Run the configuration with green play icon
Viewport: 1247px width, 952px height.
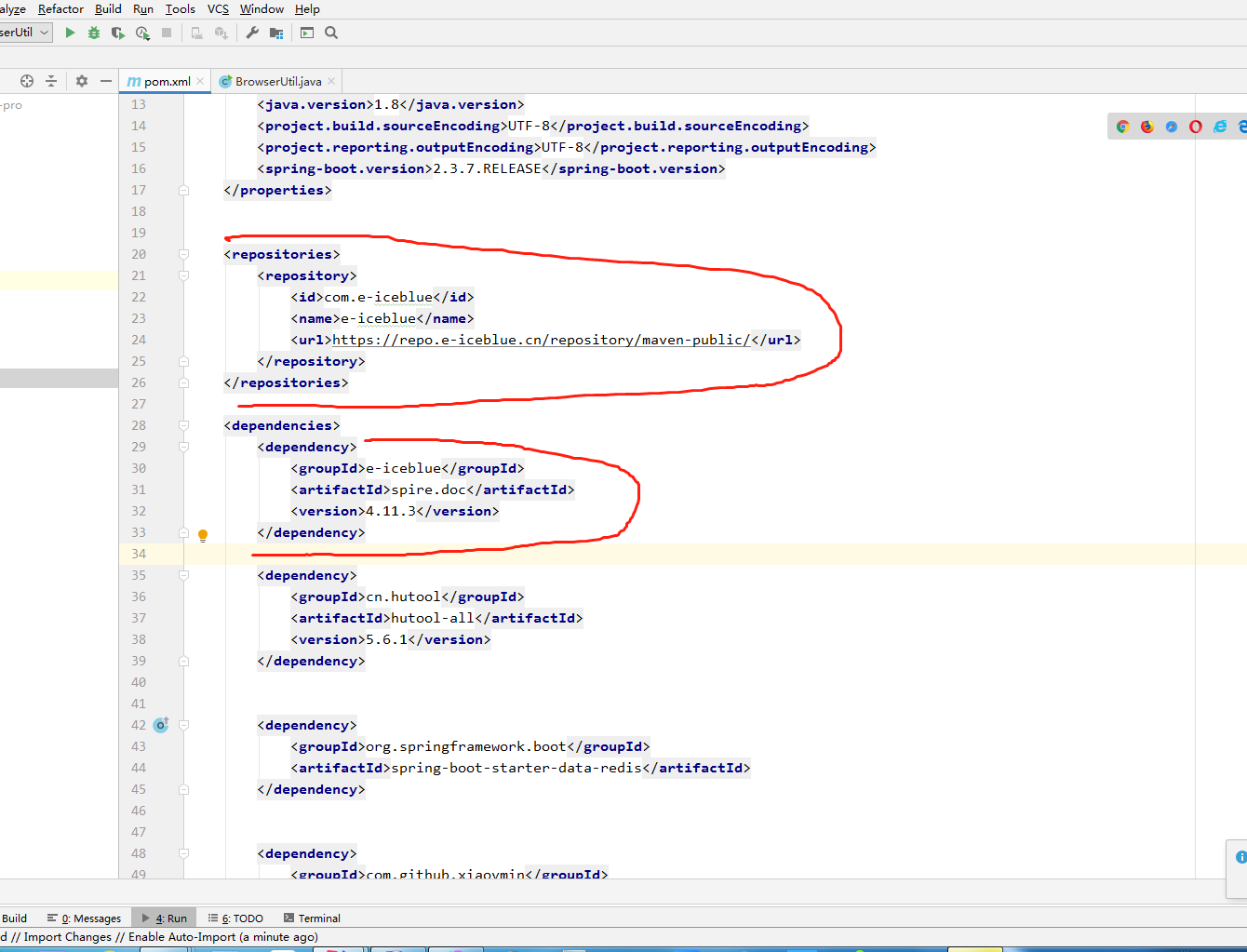pos(70,33)
